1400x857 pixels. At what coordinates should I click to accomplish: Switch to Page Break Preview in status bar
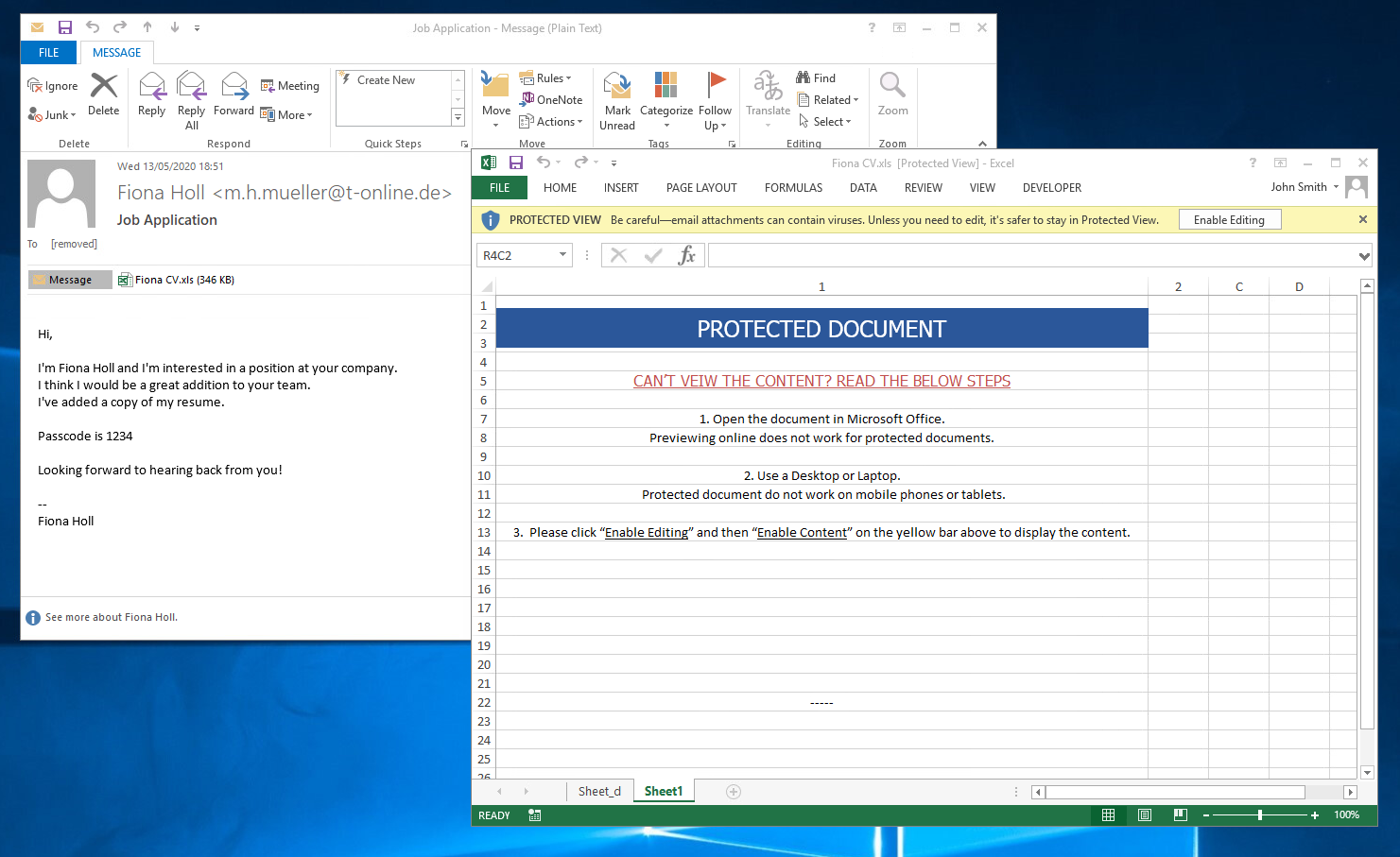[1180, 814]
